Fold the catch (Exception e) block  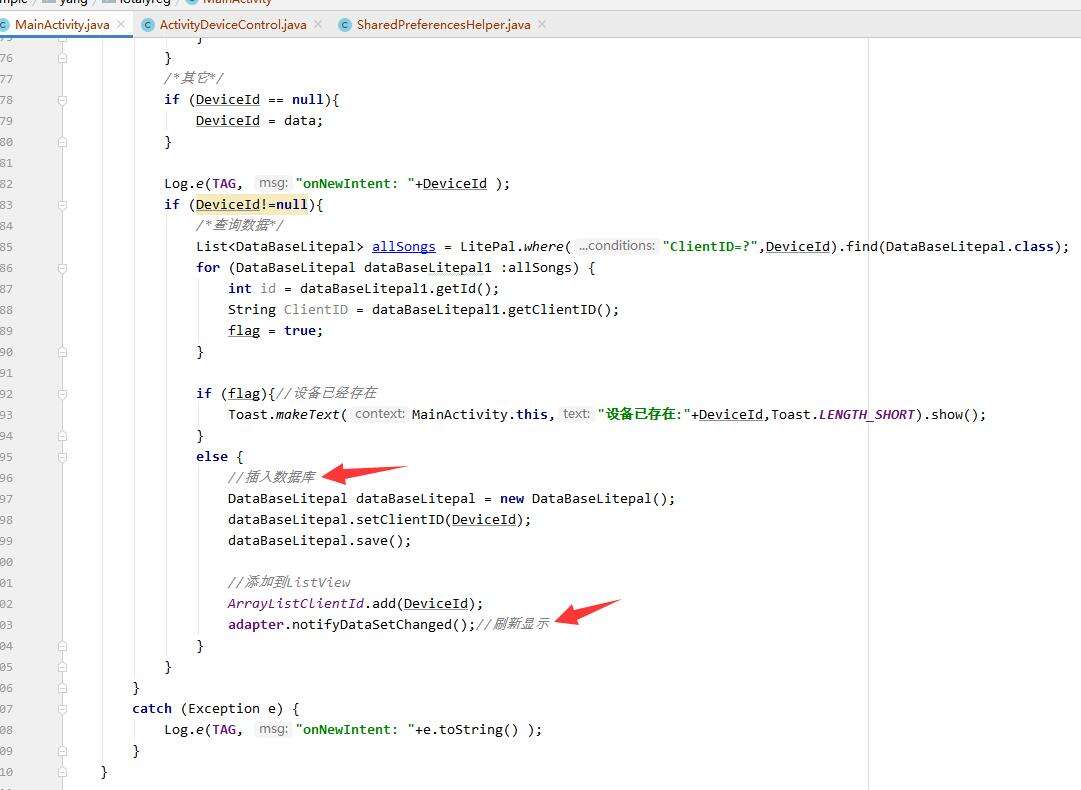coord(63,709)
